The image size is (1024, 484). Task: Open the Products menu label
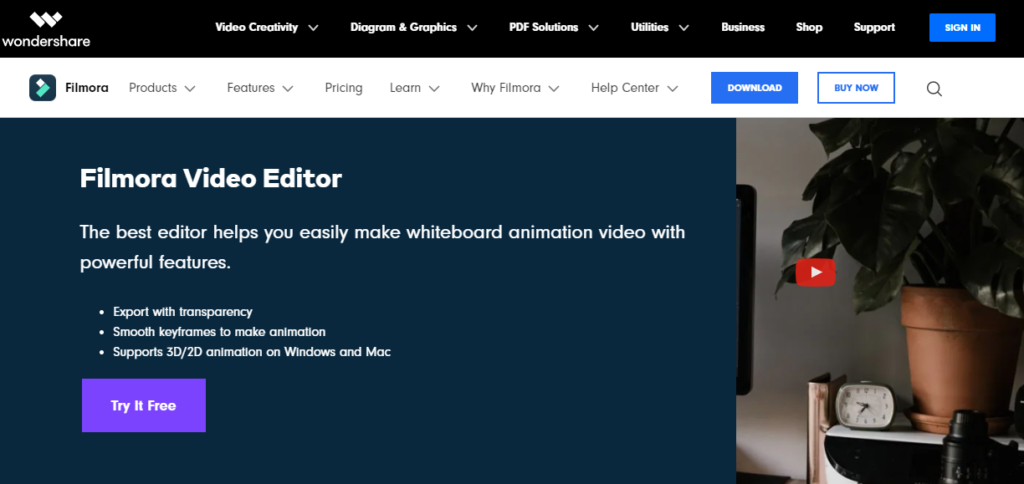(x=153, y=88)
